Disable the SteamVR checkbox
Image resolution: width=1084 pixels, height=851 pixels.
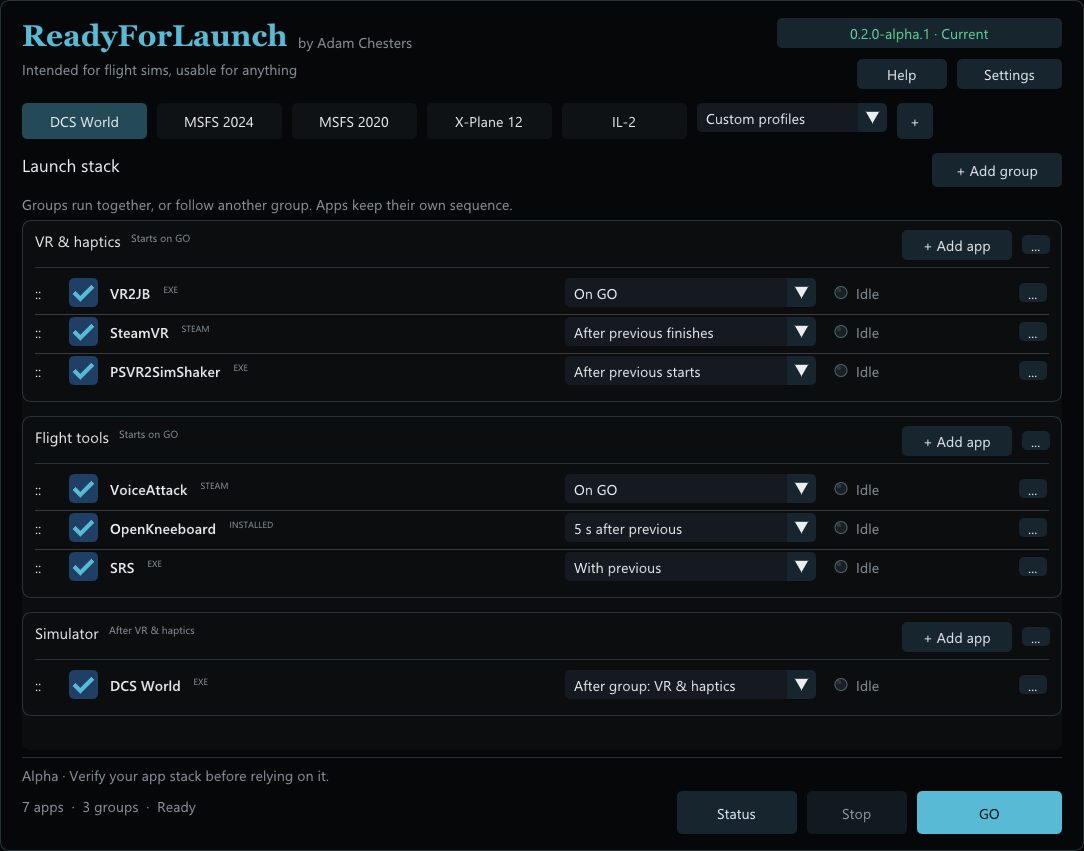(x=83, y=332)
